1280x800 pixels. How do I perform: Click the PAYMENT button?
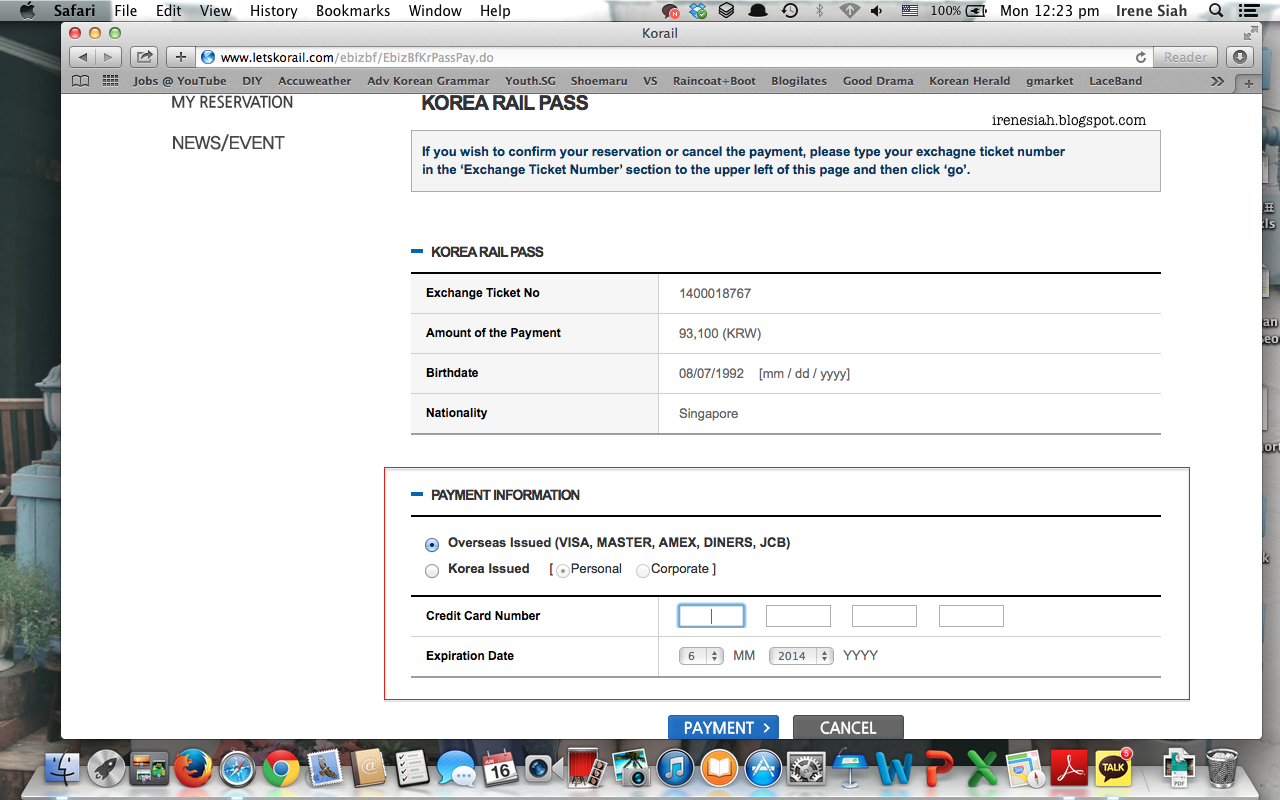[x=723, y=727]
